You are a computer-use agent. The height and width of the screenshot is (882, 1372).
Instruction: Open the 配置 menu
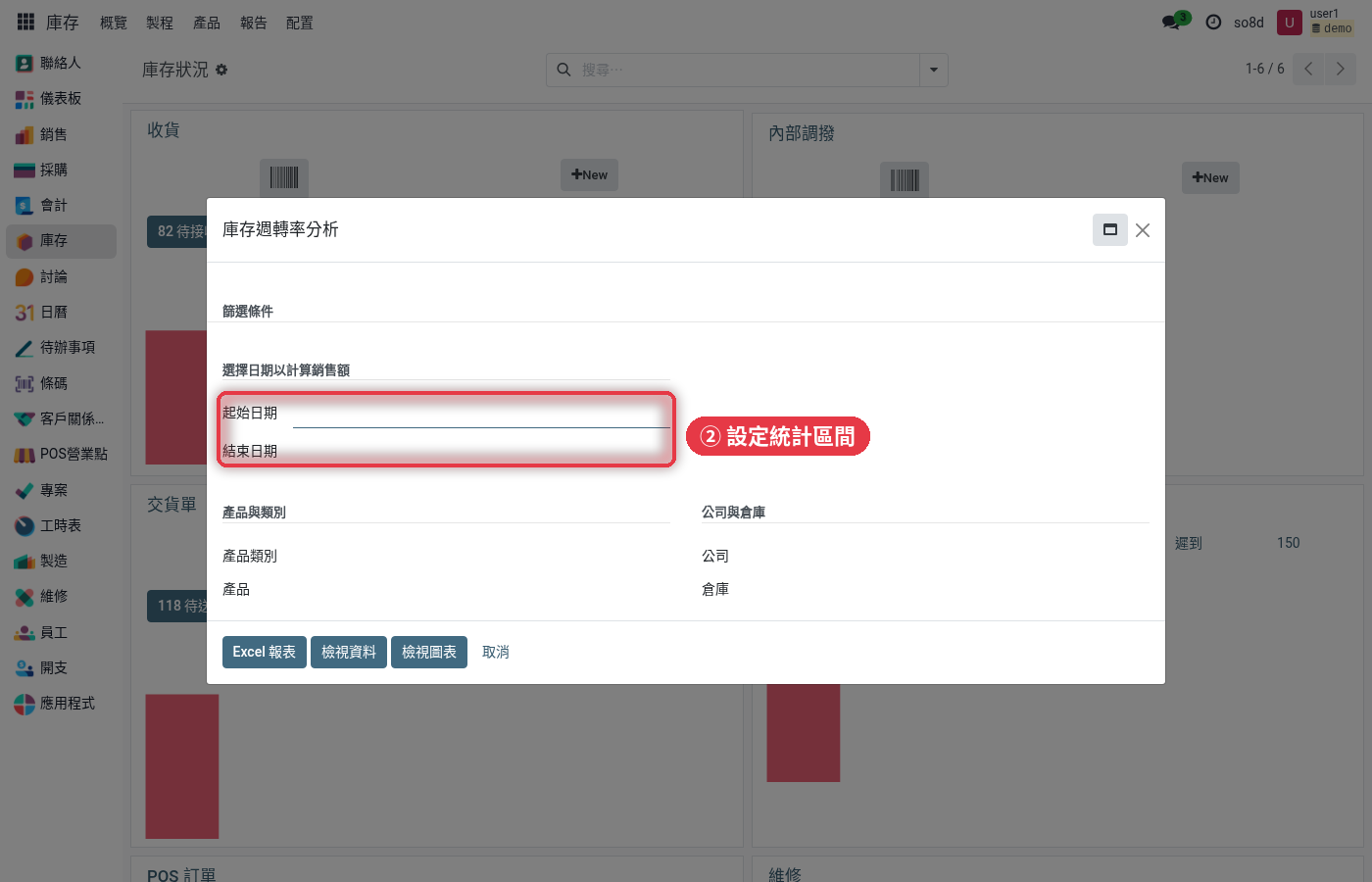click(300, 23)
